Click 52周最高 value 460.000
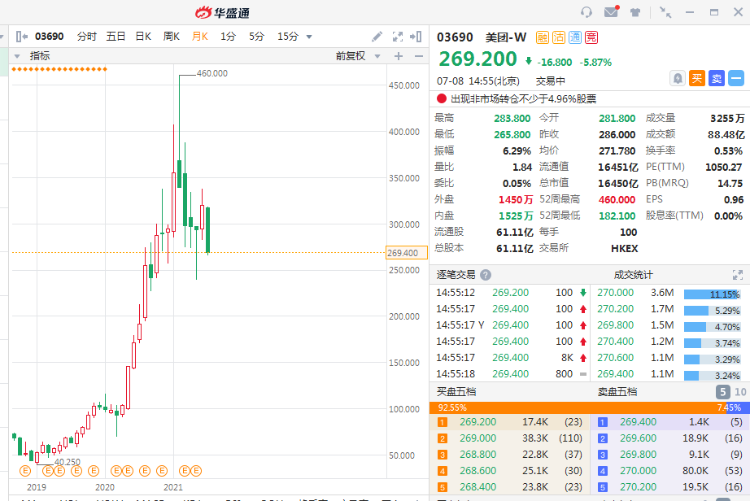The width and height of the screenshot is (750, 501). point(617,200)
